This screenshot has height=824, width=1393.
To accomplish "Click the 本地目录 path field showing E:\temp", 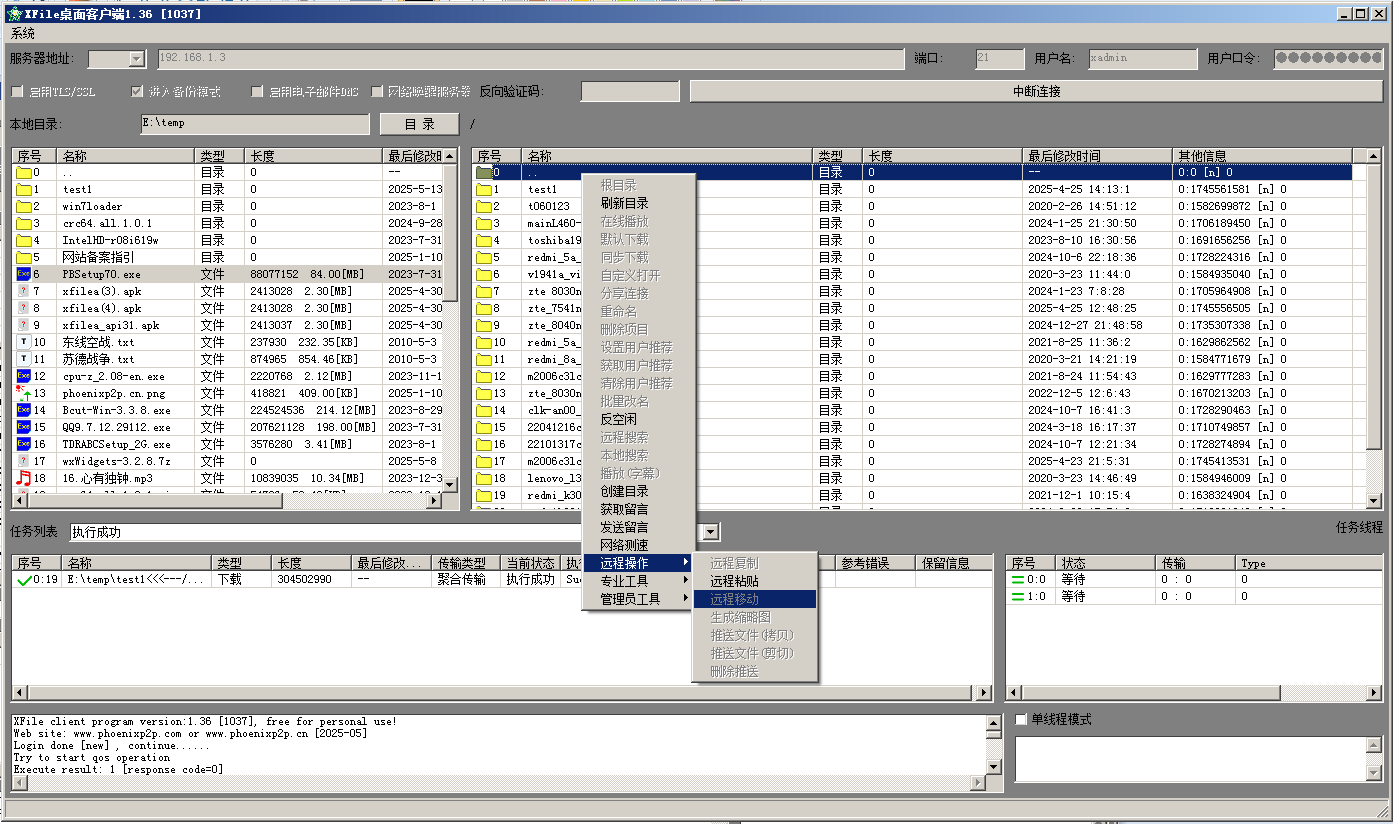I will pyautogui.click(x=254, y=124).
